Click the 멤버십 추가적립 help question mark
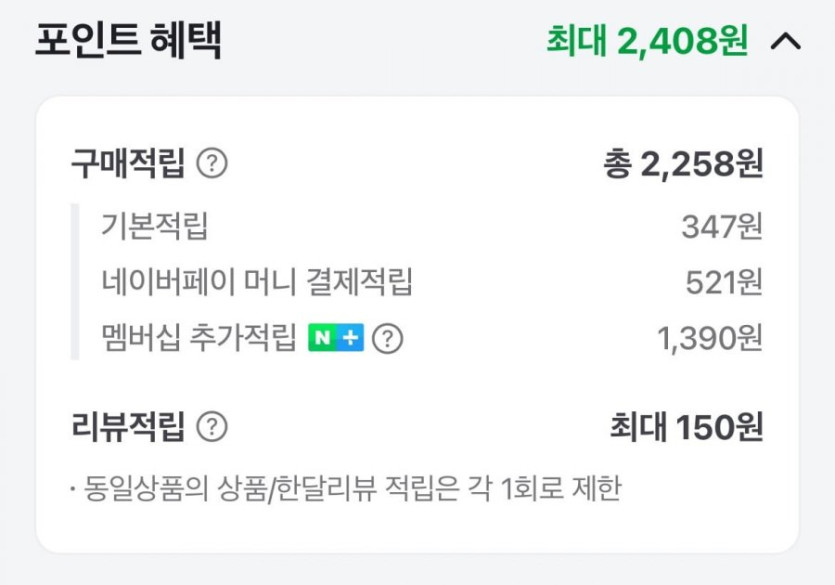This screenshot has height=585, width=835. coord(387,339)
